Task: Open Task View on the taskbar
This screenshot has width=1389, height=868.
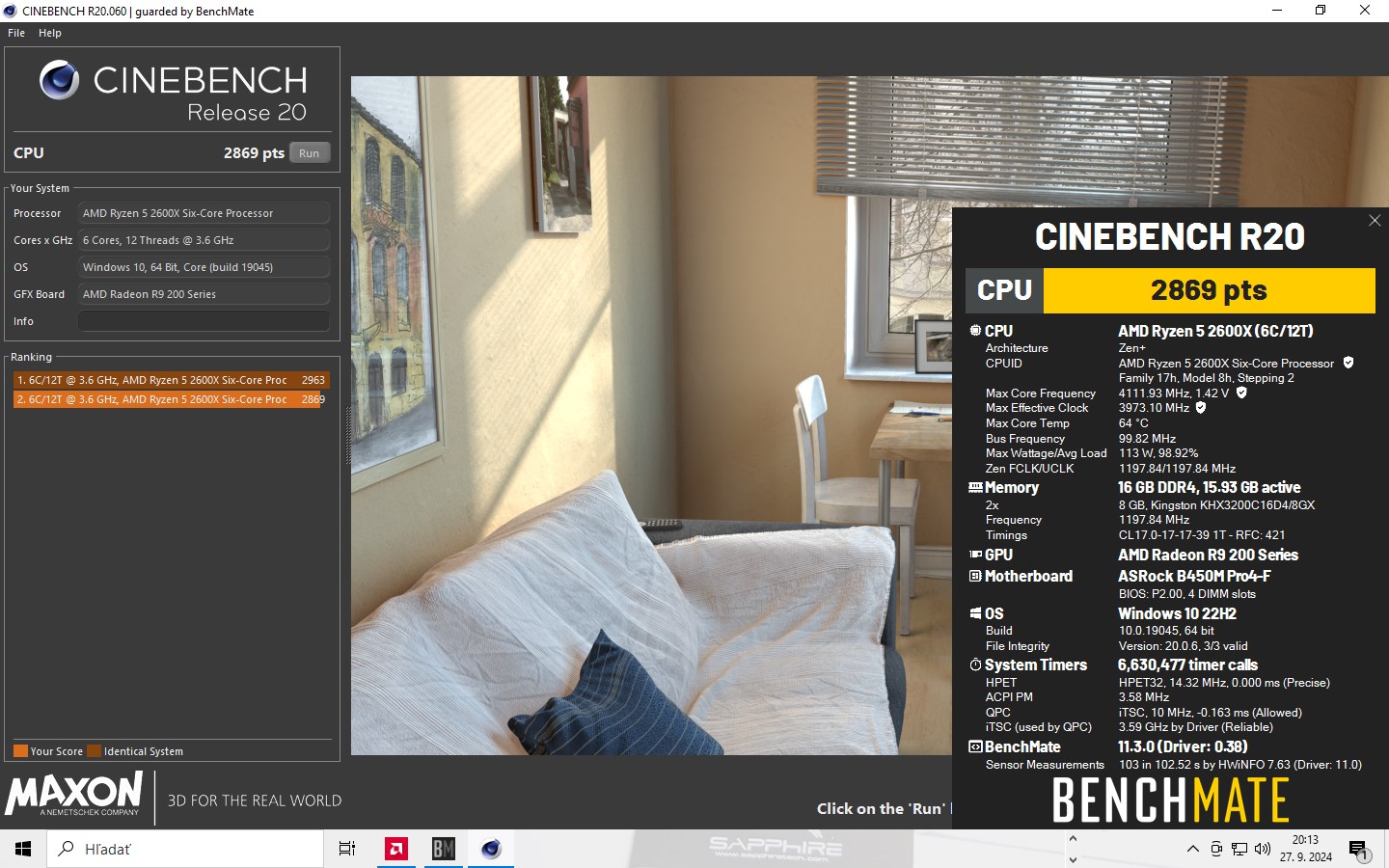Action: pos(347,849)
